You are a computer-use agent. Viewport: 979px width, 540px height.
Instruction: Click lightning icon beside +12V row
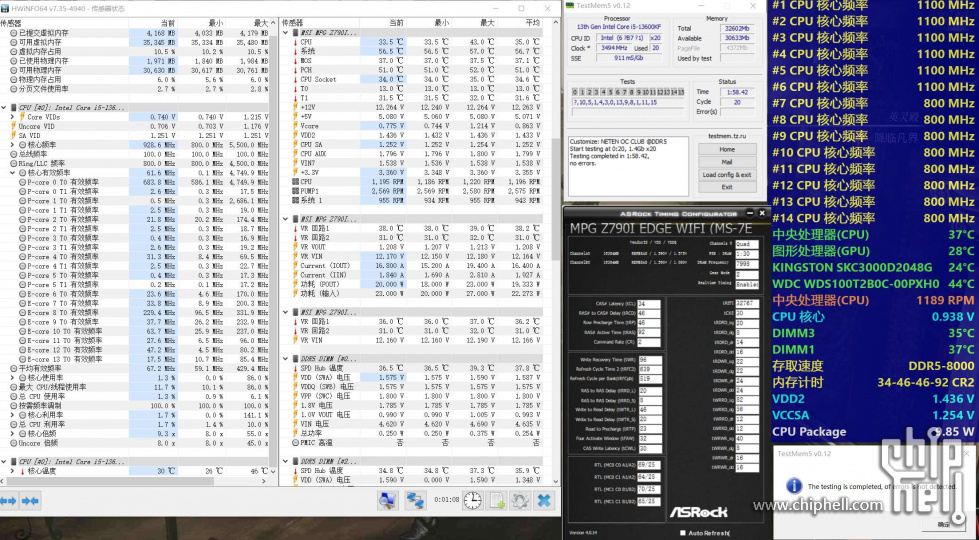click(x=295, y=107)
